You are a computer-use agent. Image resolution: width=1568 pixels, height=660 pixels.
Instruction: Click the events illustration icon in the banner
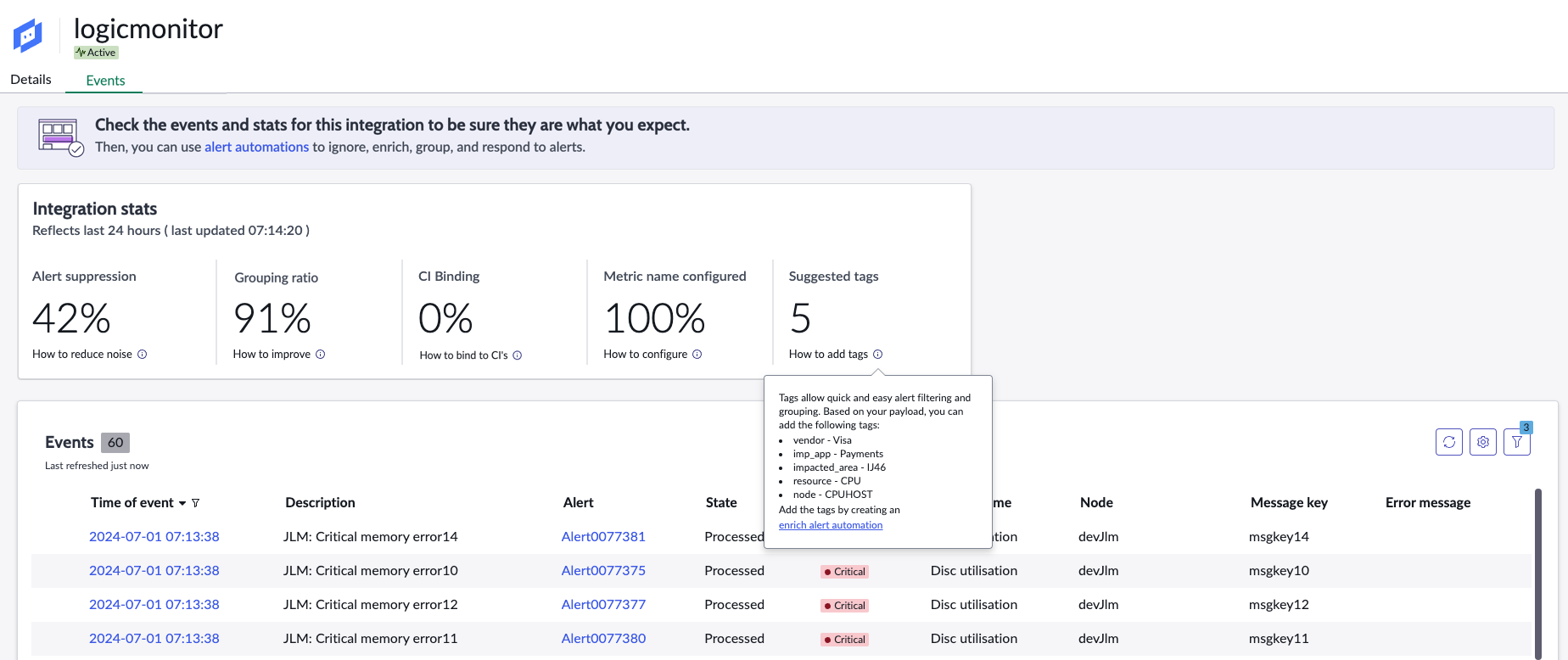coord(61,137)
